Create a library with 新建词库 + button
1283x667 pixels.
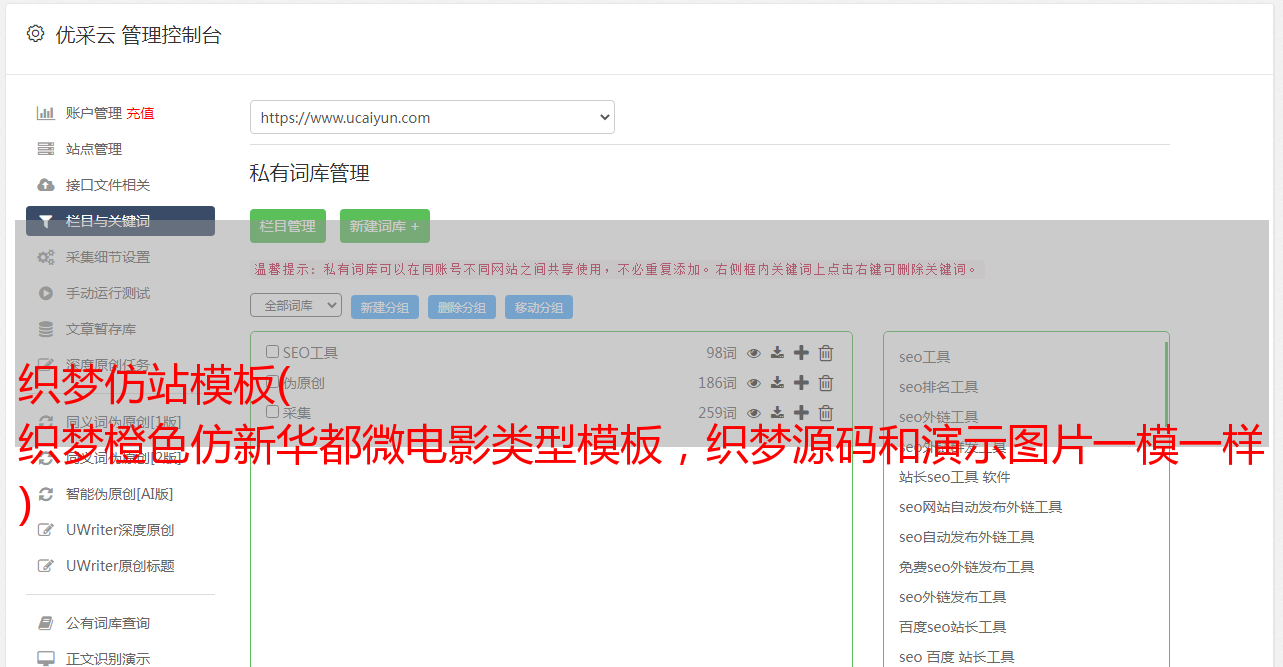pyautogui.click(x=385, y=226)
